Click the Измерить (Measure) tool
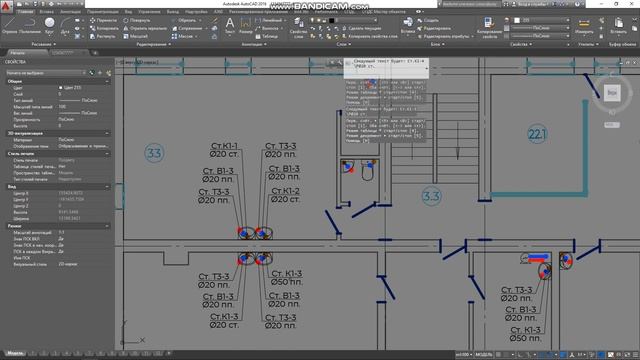The width and height of the screenshot is (640, 360). pyautogui.click(x=584, y=26)
